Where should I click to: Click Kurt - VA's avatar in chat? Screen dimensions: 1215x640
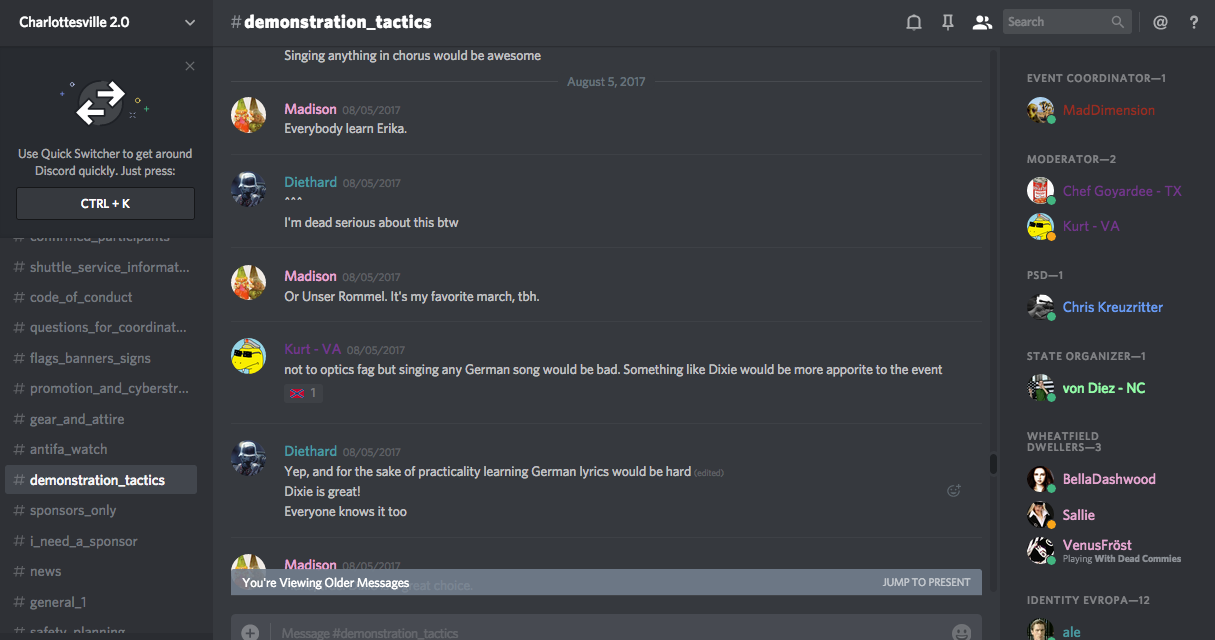pyautogui.click(x=249, y=355)
